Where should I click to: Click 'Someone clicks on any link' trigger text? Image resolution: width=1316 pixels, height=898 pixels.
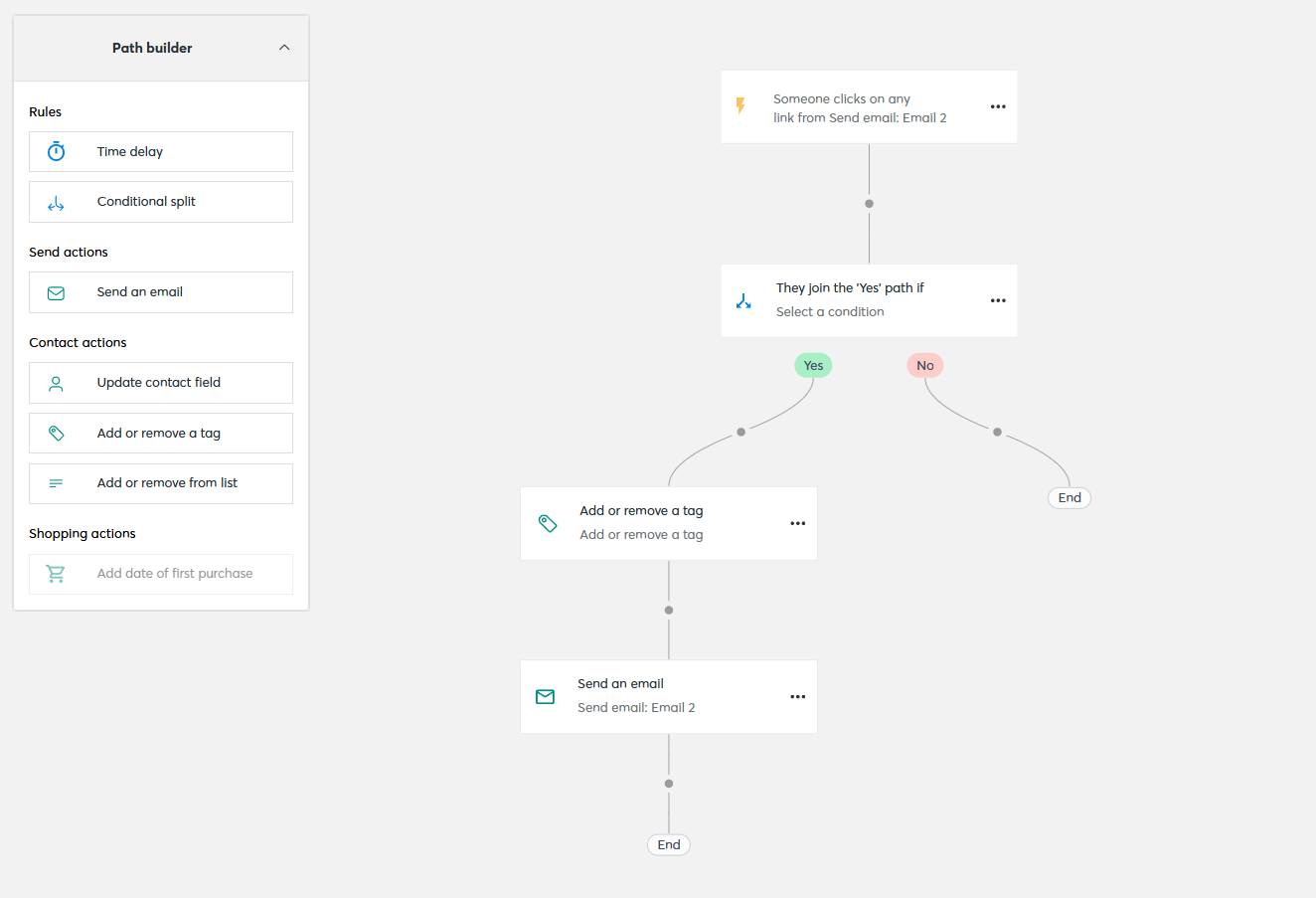860,108
